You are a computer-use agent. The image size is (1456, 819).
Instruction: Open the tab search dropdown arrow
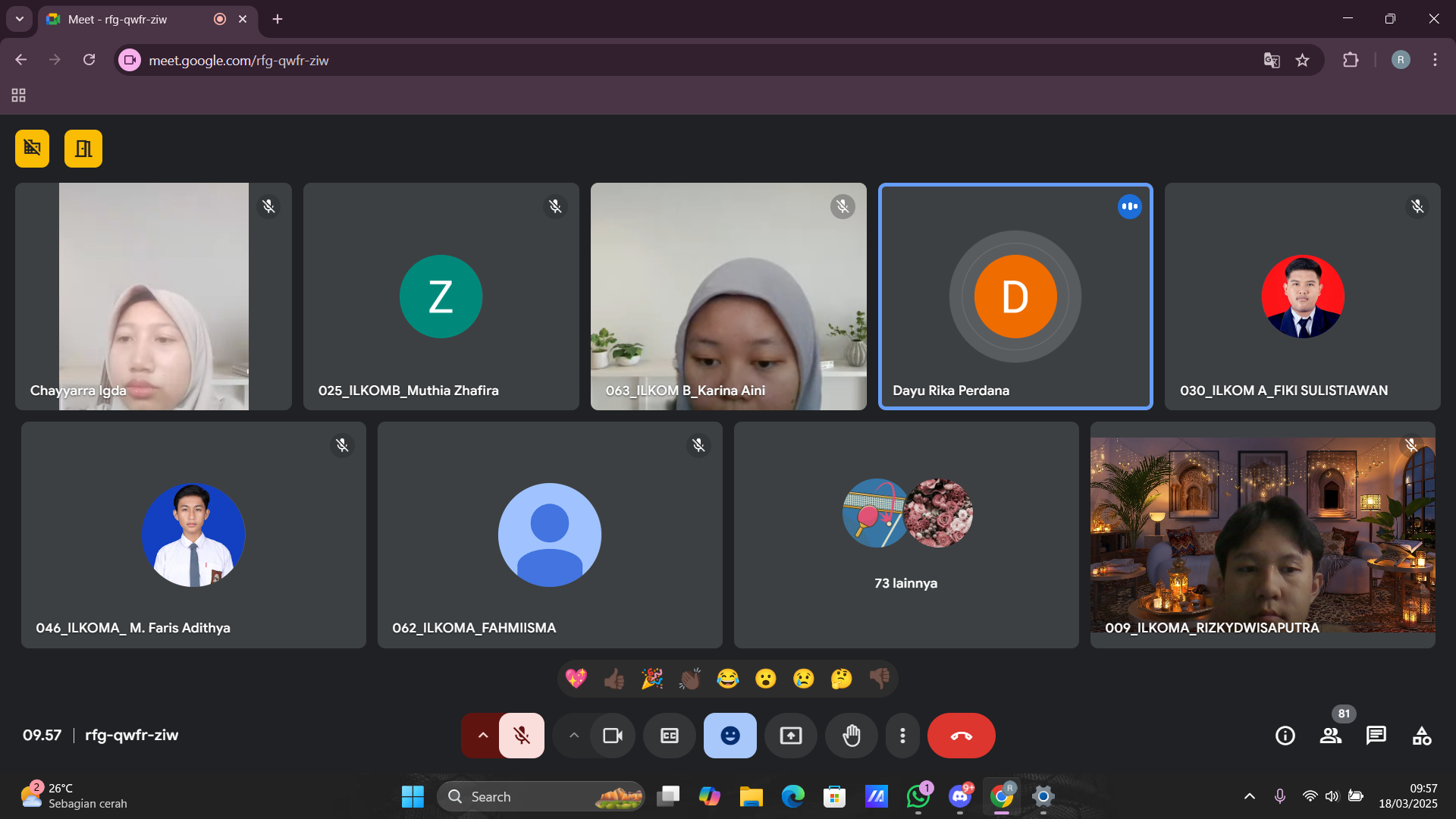[20, 19]
